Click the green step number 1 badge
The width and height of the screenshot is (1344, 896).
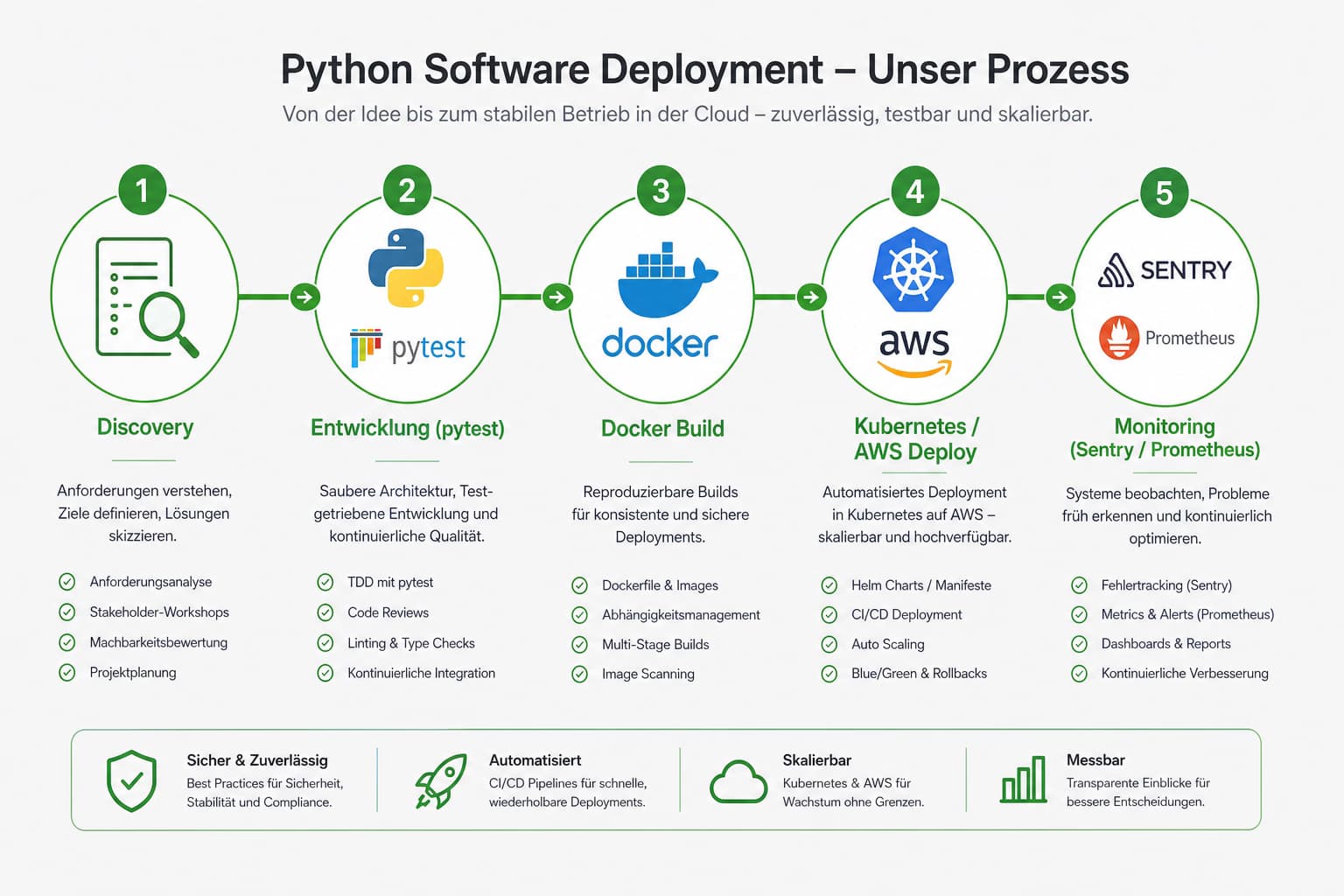(142, 190)
